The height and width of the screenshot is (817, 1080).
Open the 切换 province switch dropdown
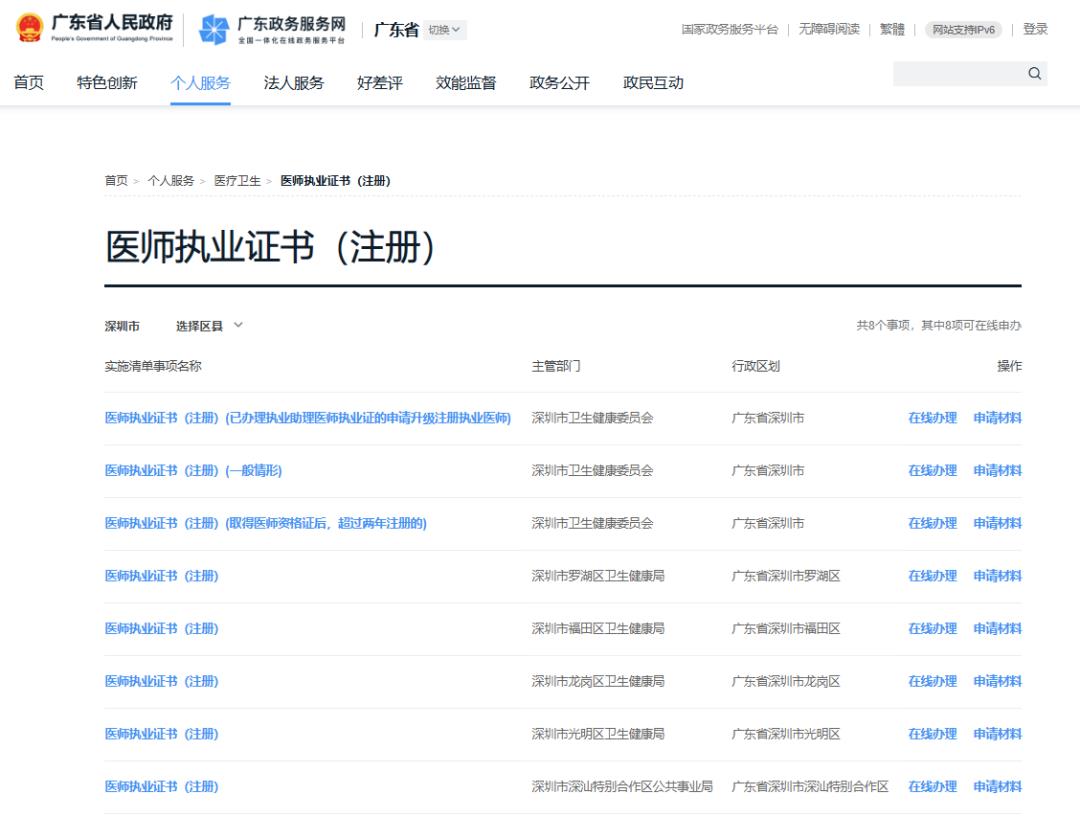pyautogui.click(x=444, y=30)
